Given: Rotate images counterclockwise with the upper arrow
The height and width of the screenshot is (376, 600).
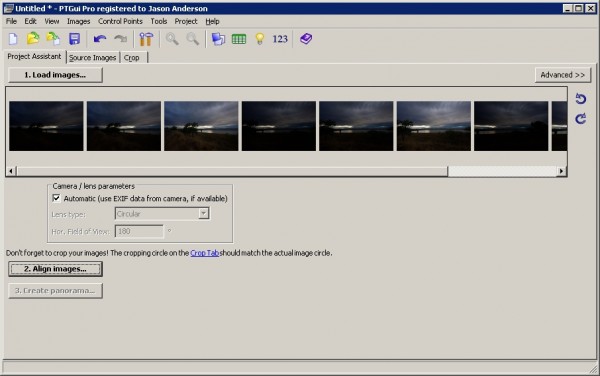Looking at the screenshot, I should point(580,99).
